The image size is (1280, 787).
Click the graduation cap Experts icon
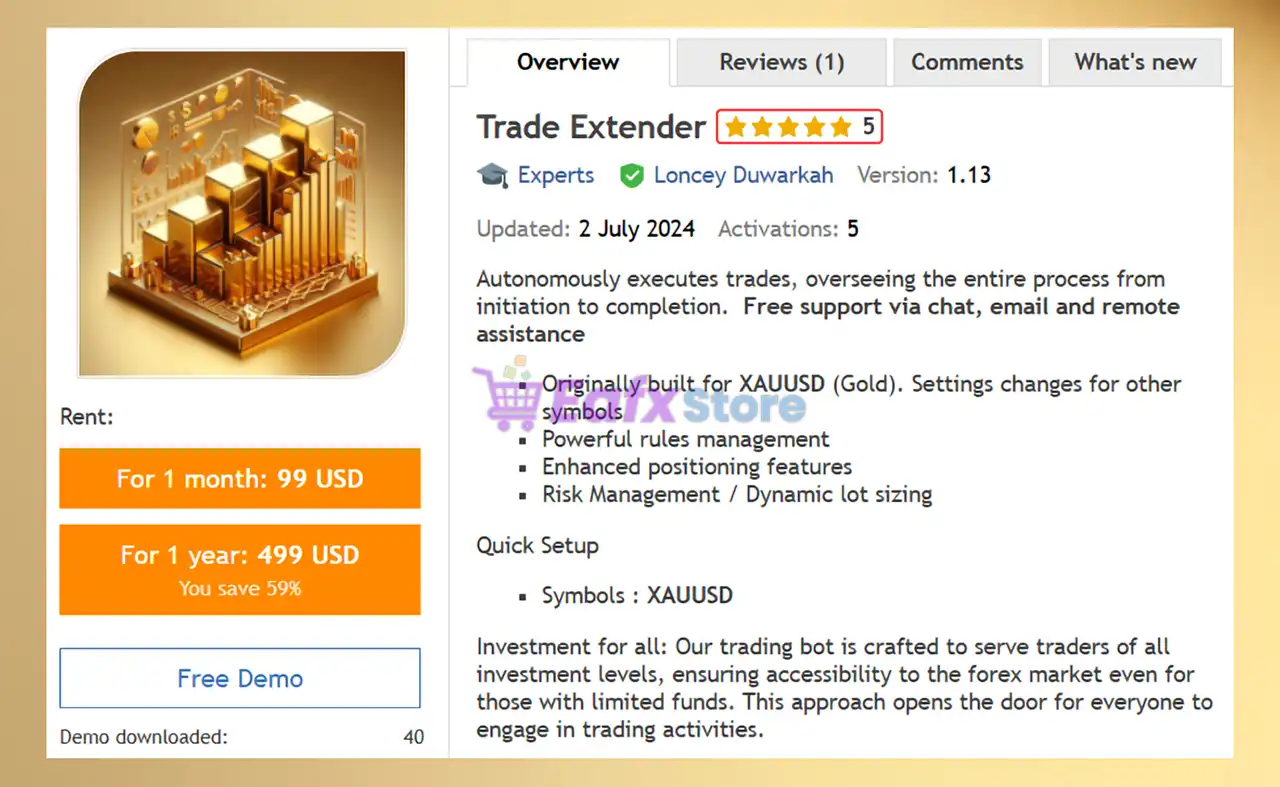coord(492,176)
